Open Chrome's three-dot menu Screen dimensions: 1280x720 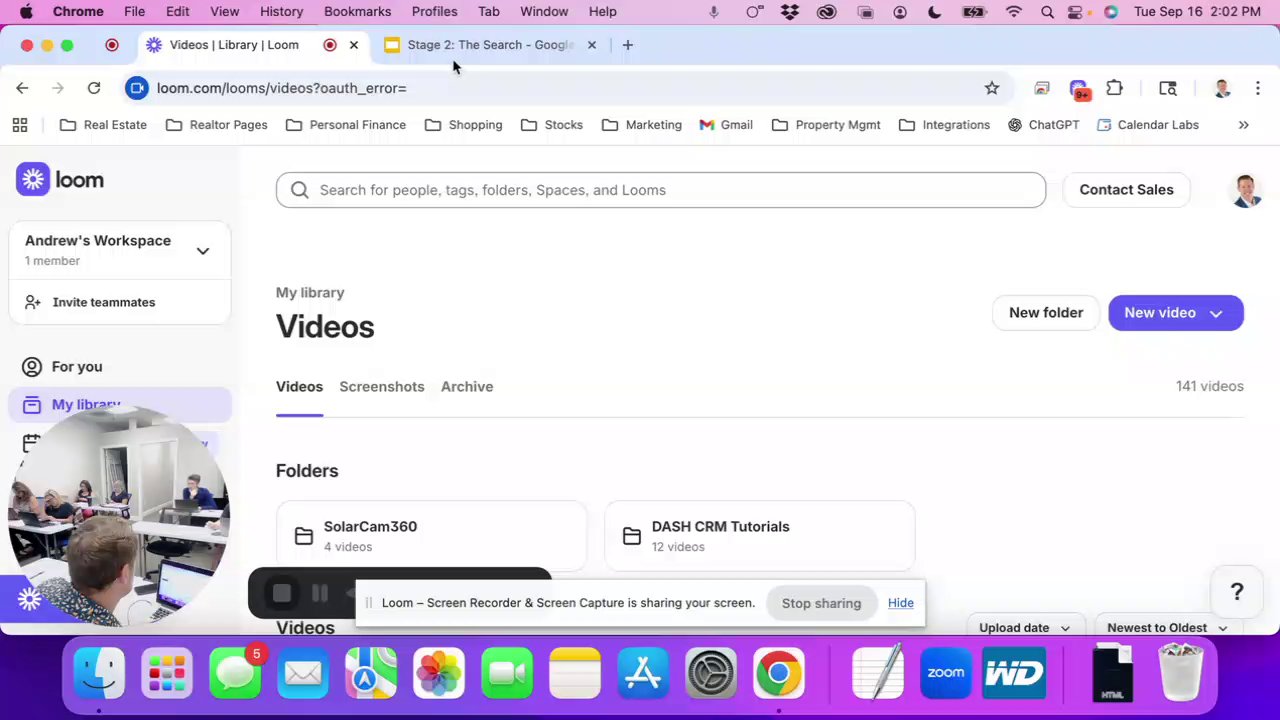tap(1258, 88)
